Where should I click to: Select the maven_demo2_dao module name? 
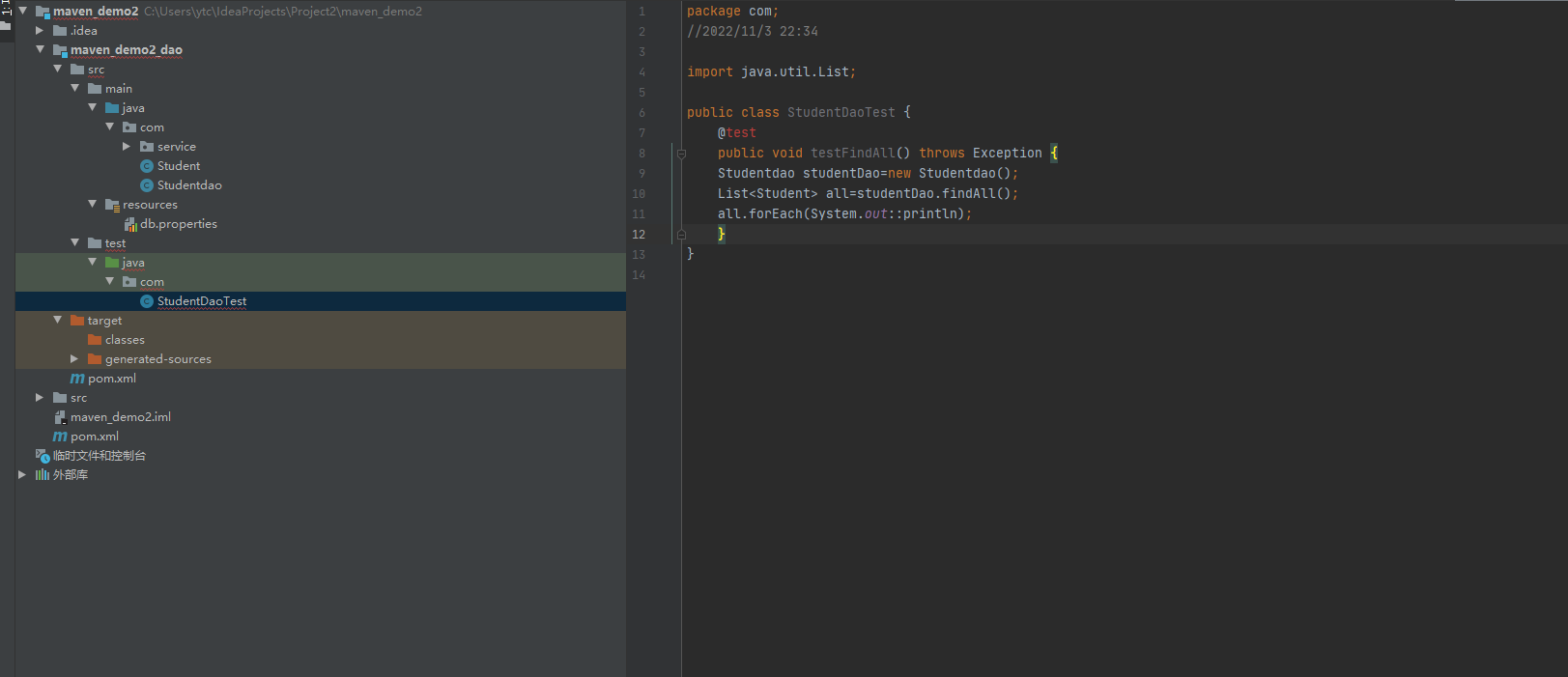click(x=127, y=50)
